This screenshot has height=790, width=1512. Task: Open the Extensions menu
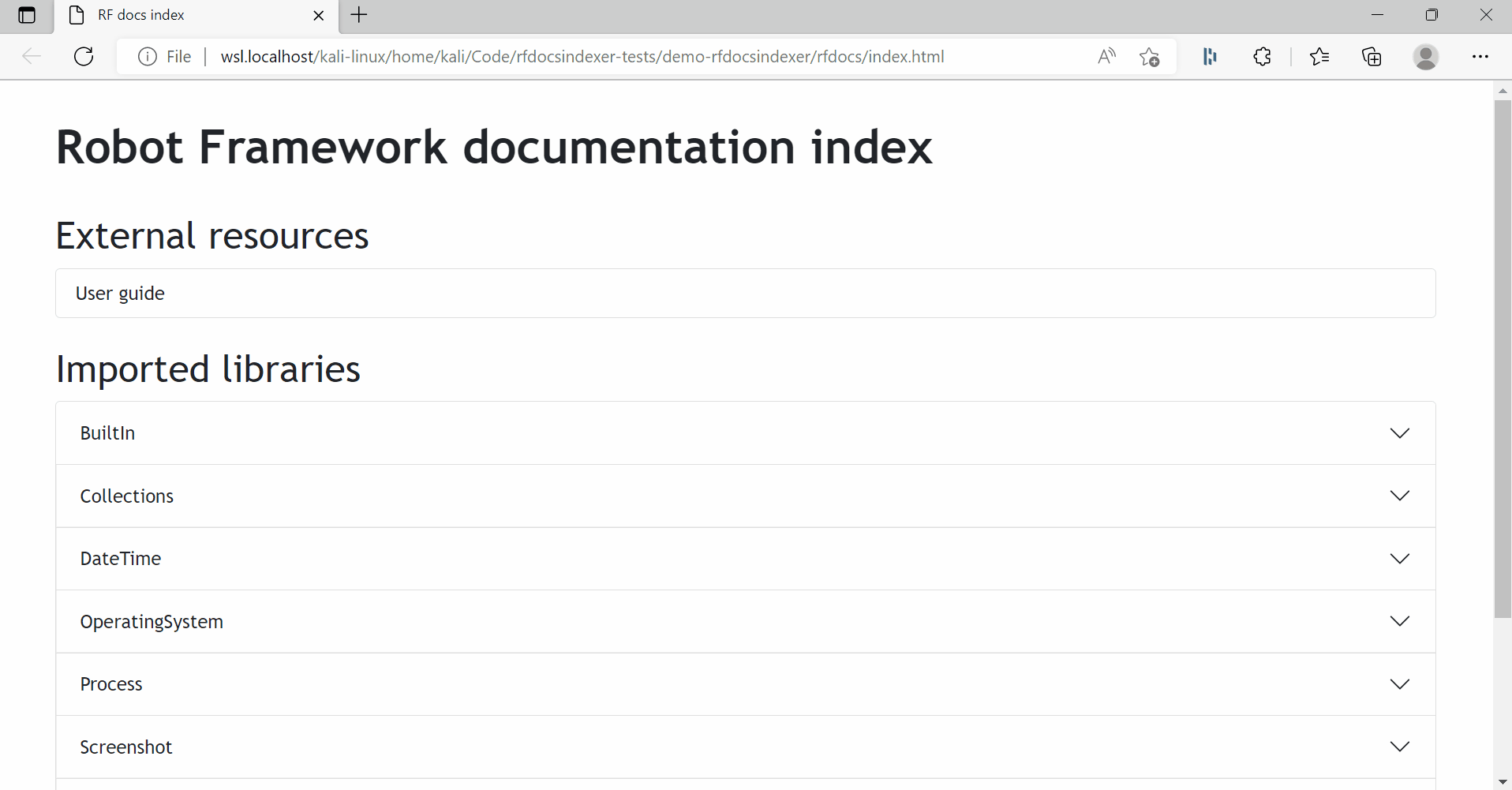click(x=1262, y=56)
